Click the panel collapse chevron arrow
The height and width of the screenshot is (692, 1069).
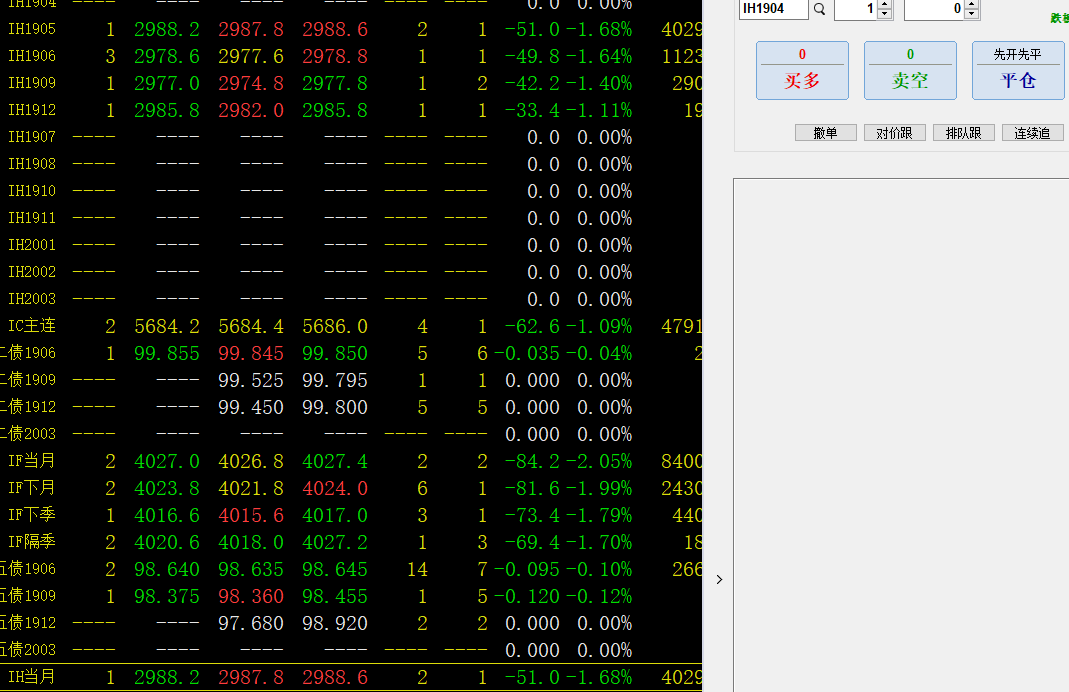(719, 579)
